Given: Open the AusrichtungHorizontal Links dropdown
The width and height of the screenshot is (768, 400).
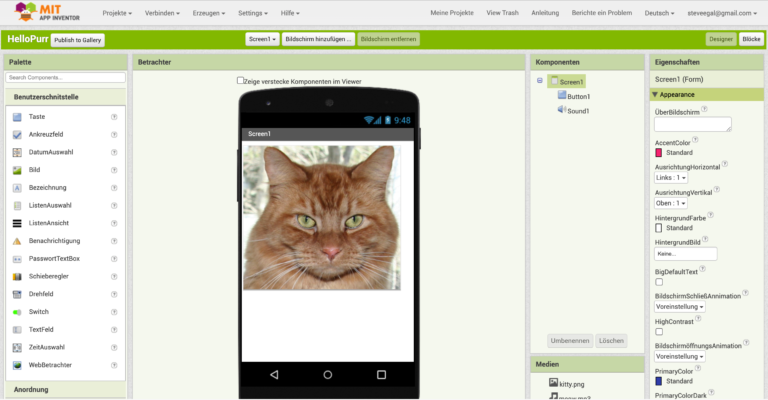Looking at the screenshot, I should [x=671, y=177].
